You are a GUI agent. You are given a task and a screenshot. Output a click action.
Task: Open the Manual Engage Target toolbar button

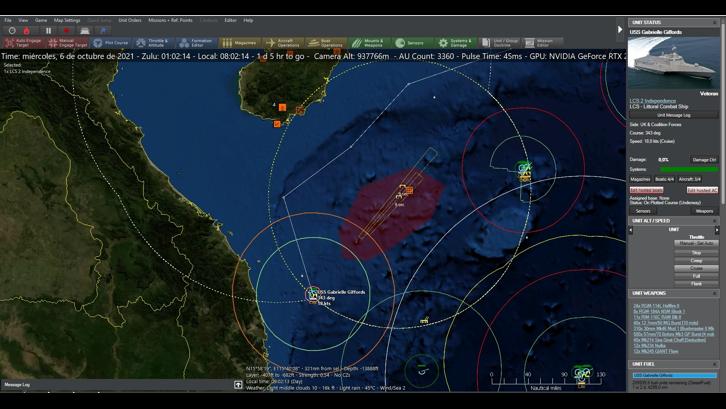tap(67, 43)
